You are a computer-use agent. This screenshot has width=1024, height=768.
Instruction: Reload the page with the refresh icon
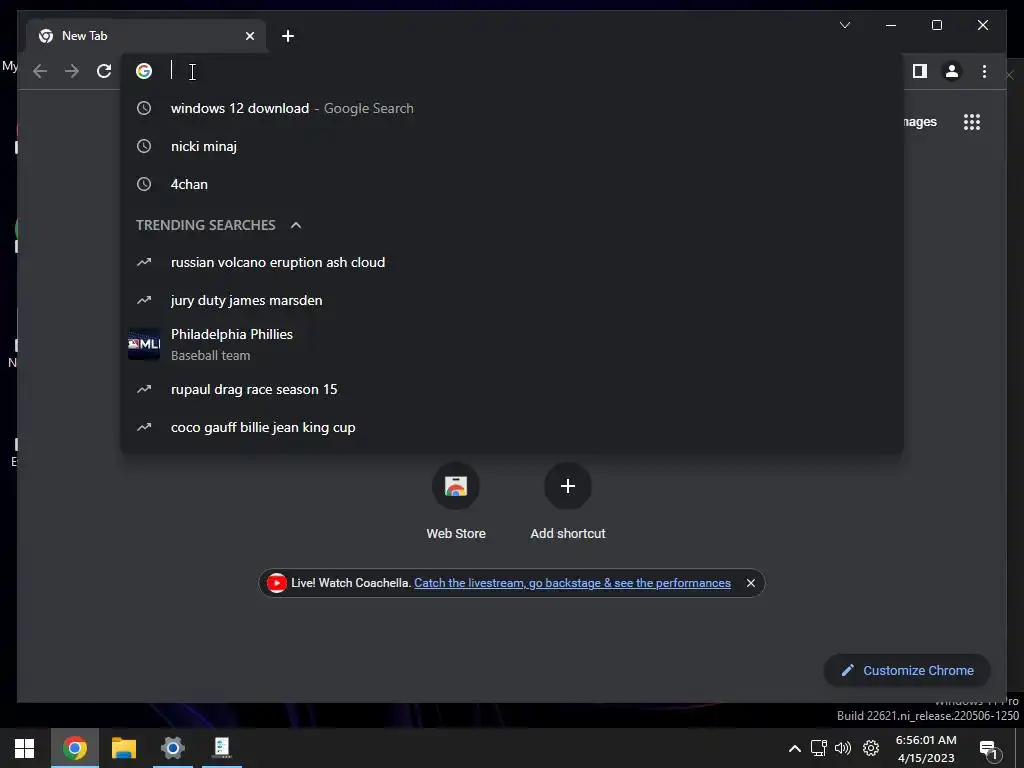pyautogui.click(x=104, y=71)
